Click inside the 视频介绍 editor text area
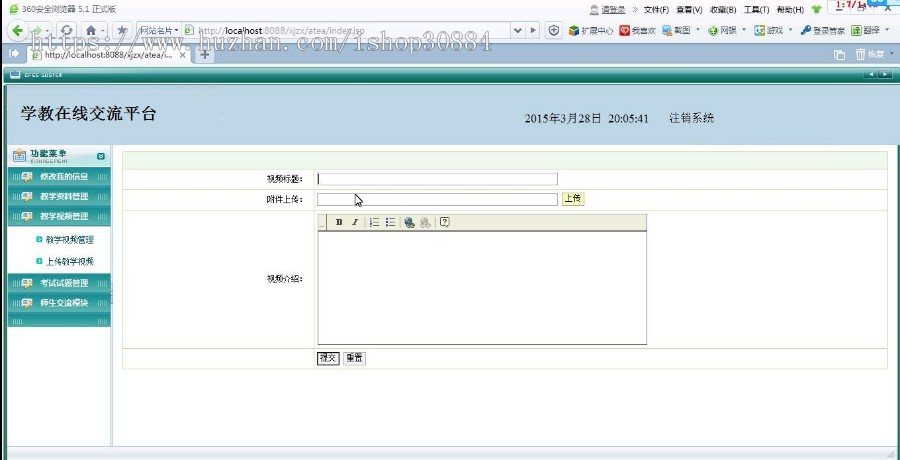The image size is (900, 460). pos(482,288)
